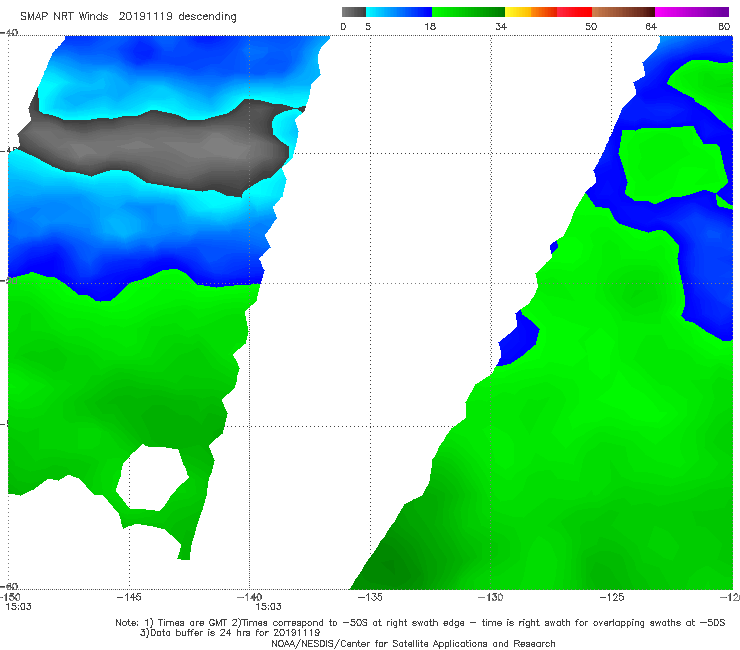Click the color scale label '64'

click(651, 27)
